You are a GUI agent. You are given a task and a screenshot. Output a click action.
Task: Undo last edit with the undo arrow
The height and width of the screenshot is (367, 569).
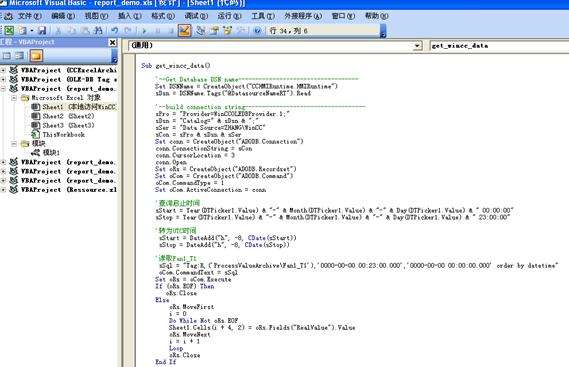point(115,30)
